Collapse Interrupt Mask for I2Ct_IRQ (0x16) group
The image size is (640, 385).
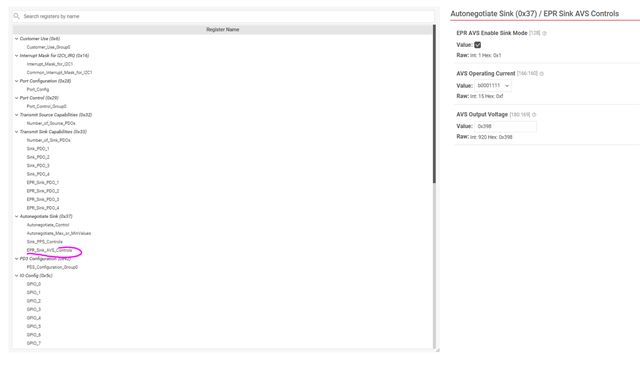17,56
